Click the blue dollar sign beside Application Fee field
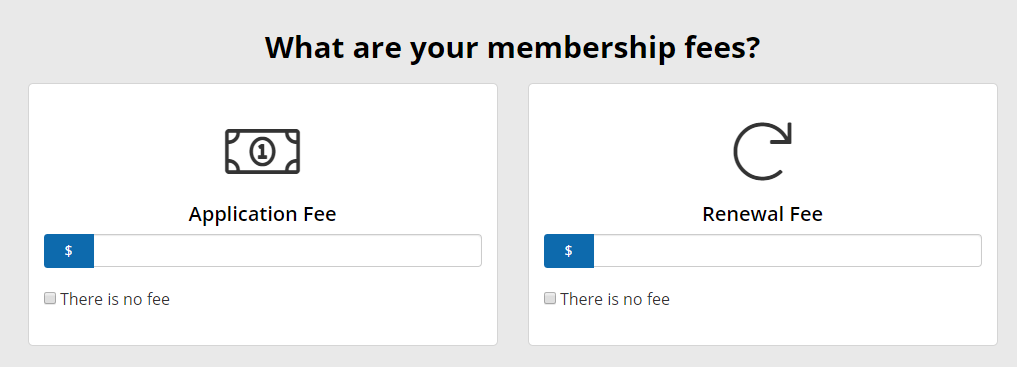The width and height of the screenshot is (1017, 367). [69, 251]
